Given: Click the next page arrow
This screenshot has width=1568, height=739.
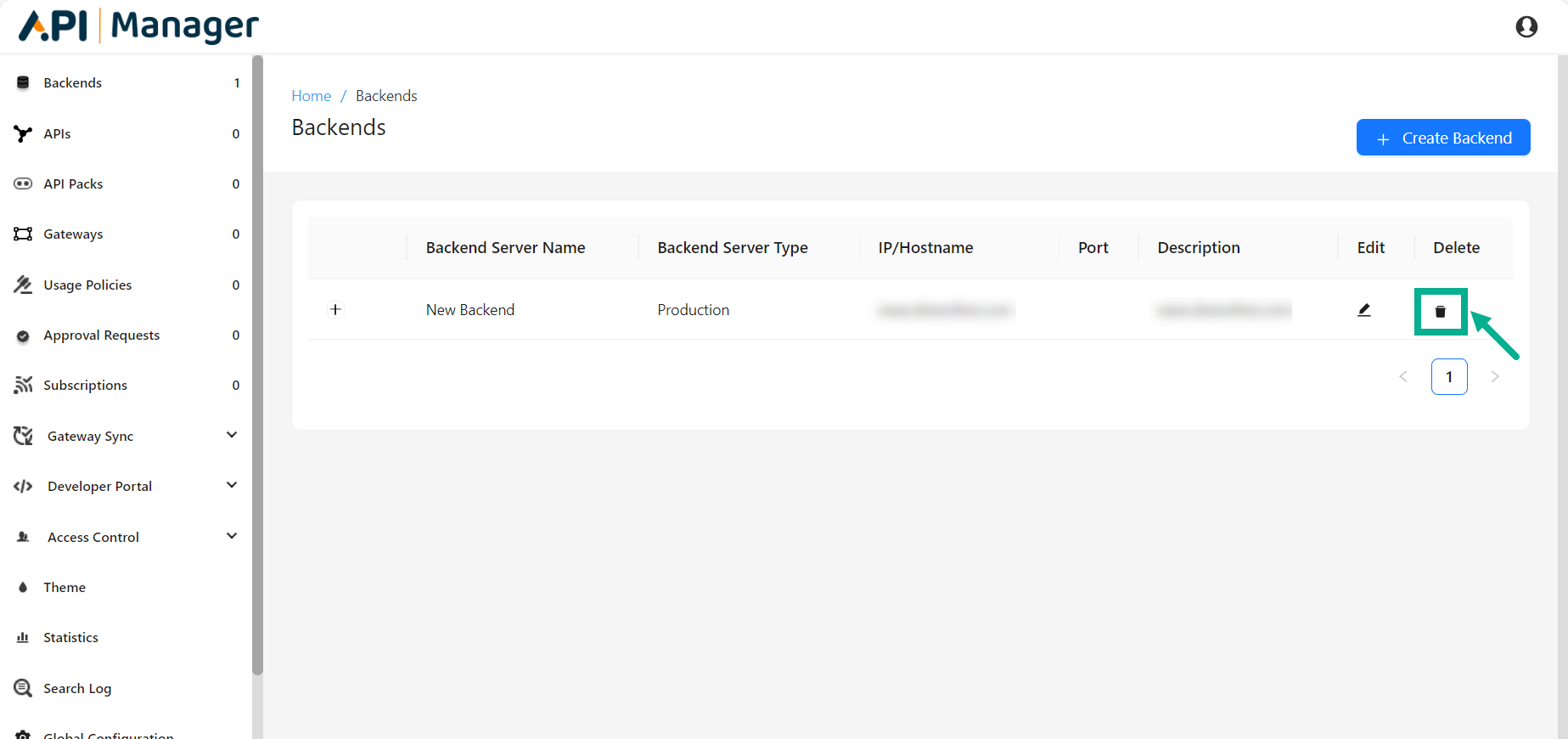Looking at the screenshot, I should [1495, 376].
